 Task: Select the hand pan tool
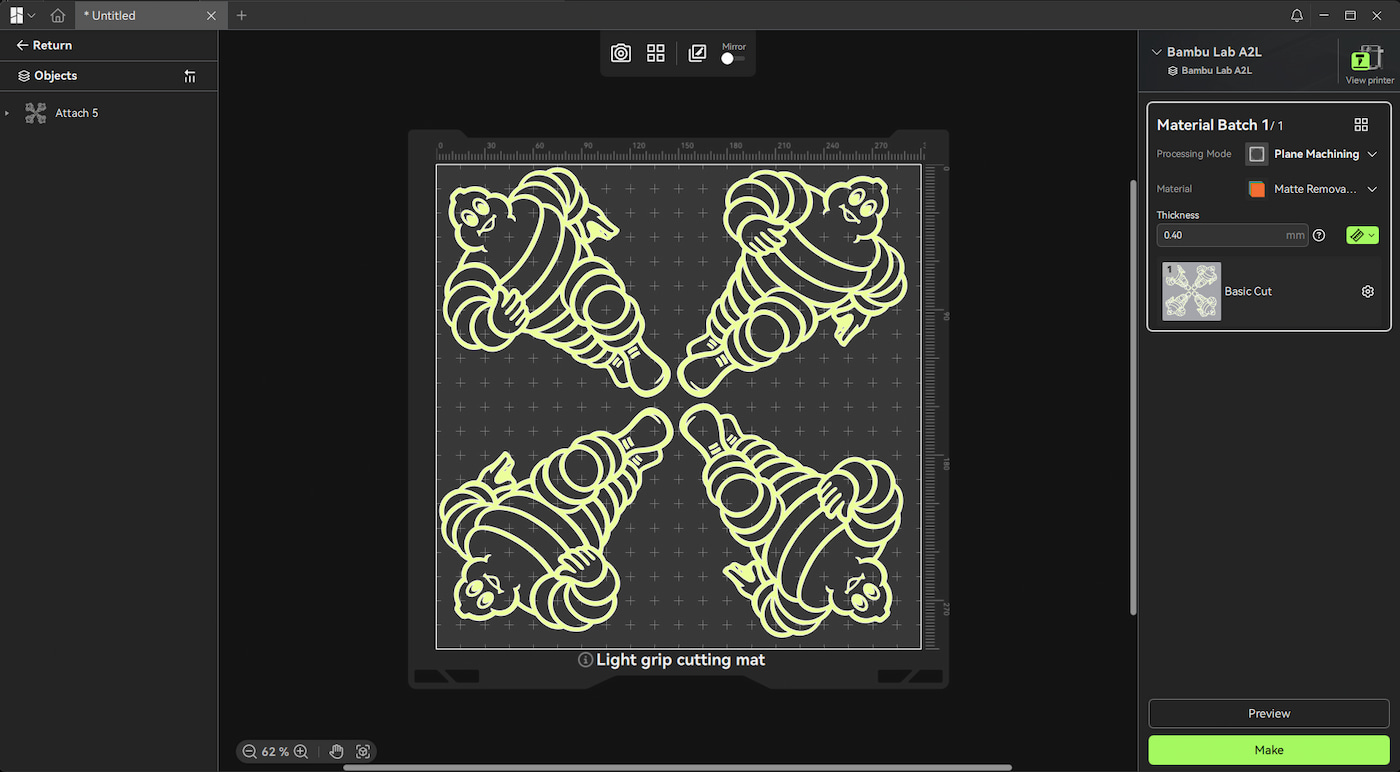click(336, 751)
